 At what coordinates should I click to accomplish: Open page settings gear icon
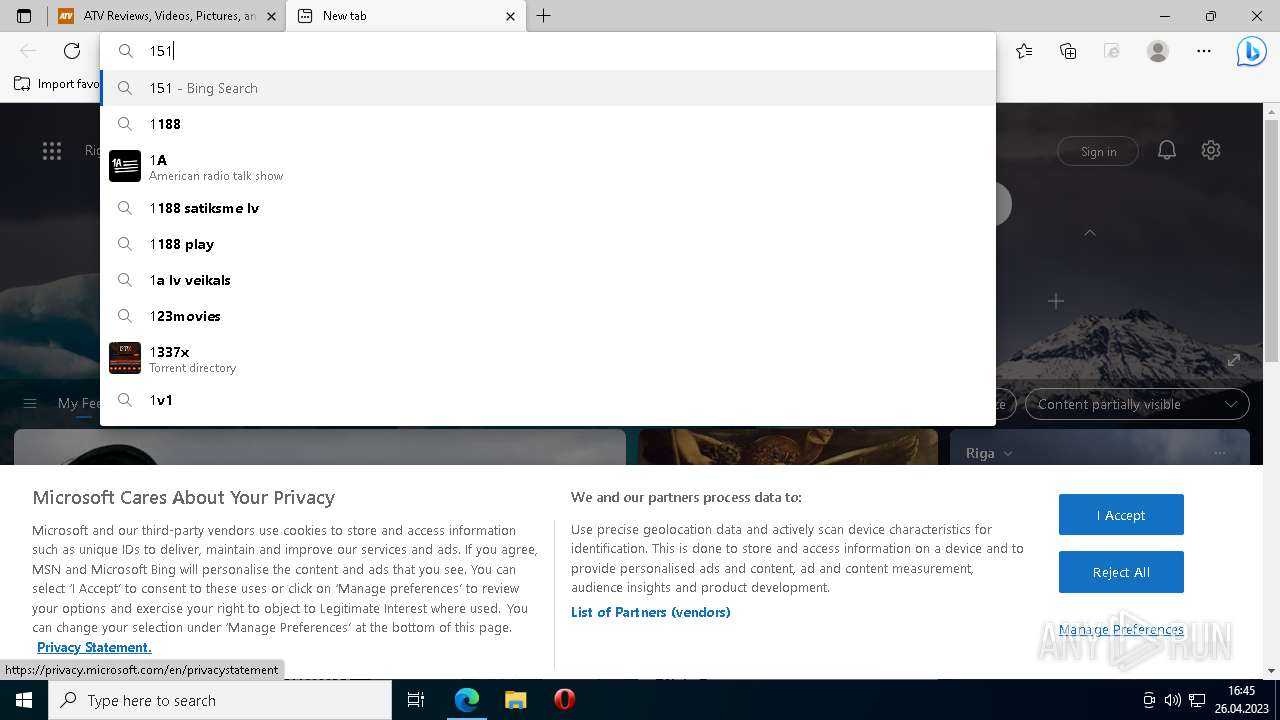click(x=1211, y=150)
